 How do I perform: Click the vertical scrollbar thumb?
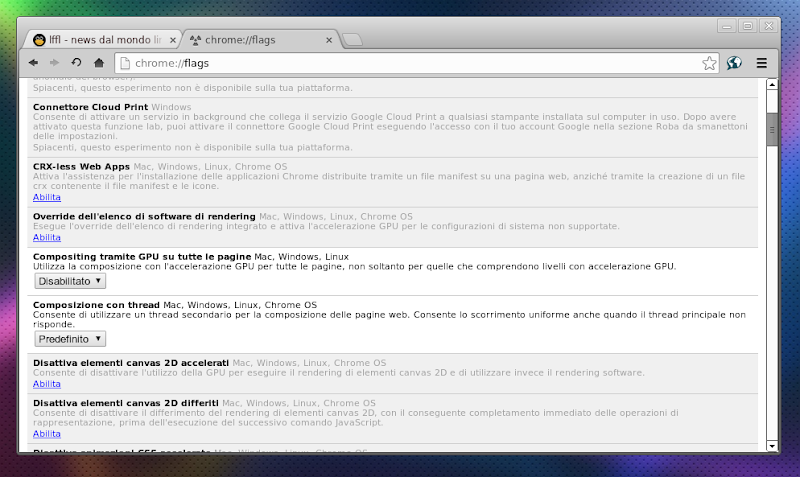(772, 129)
